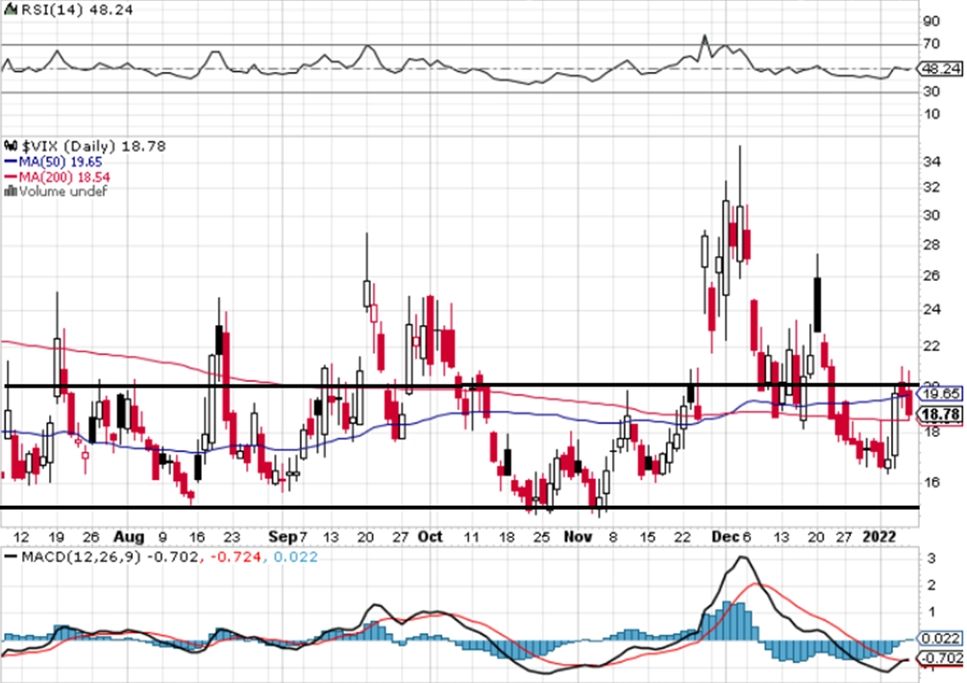Click the 19.65 MA(50) price label

click(x=940, y=394)
